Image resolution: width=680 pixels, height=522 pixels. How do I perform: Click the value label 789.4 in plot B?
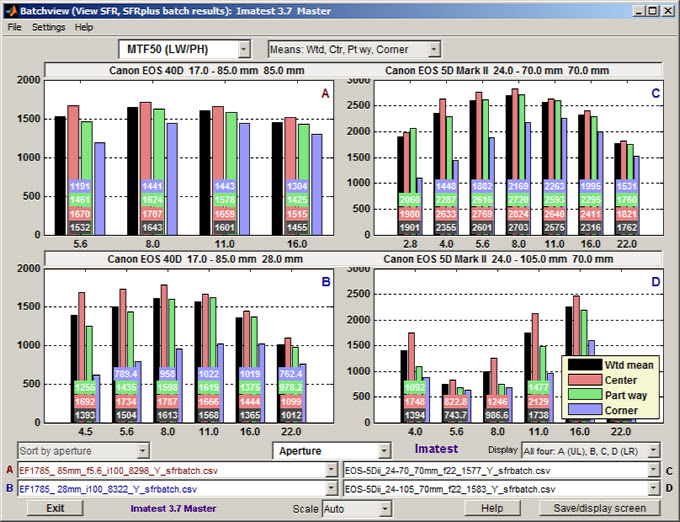[x=126, y=374]
